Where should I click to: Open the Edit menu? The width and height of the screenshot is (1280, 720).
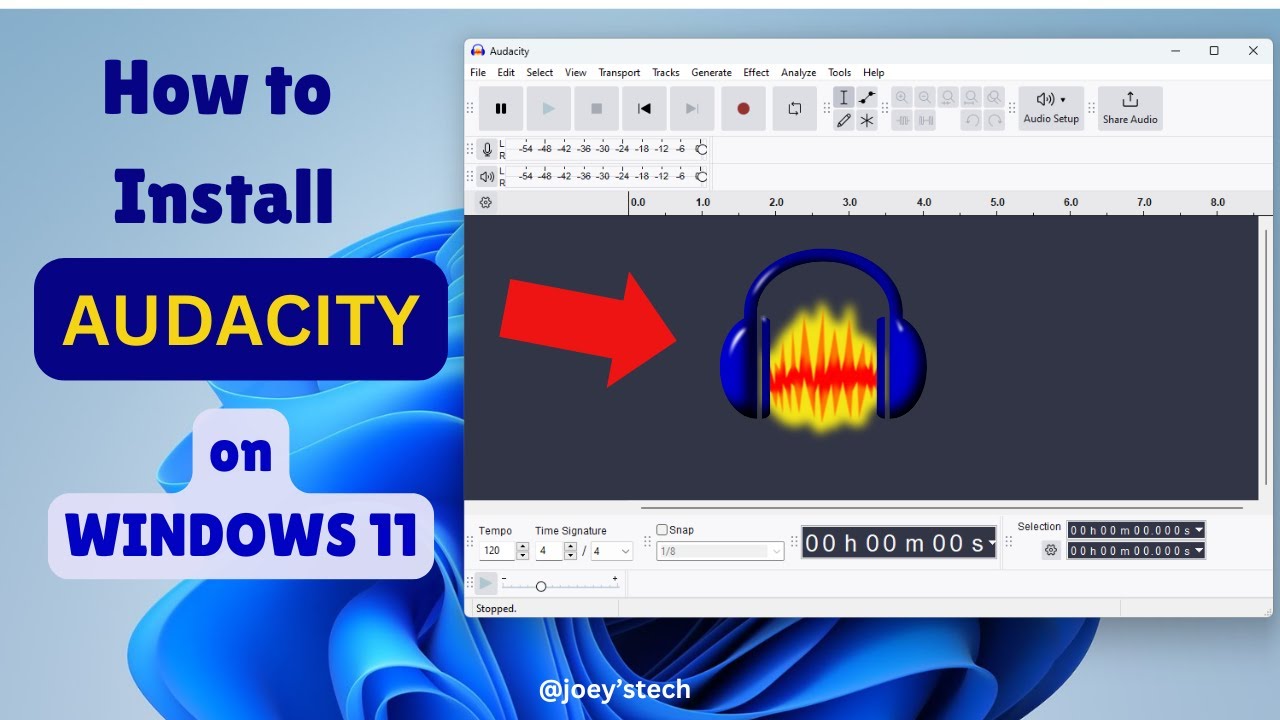tap(506, 72)
